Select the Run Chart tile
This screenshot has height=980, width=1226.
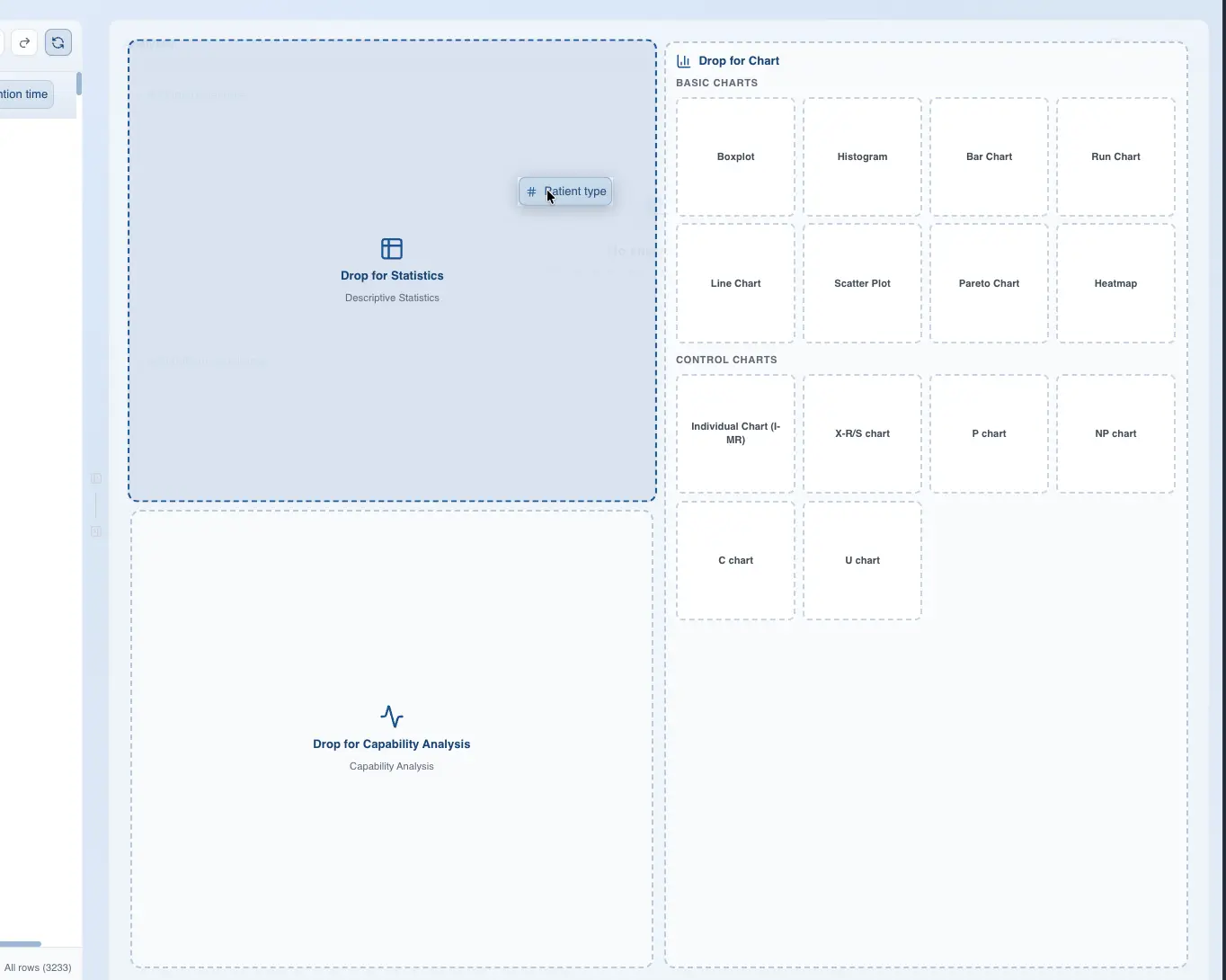[x=1115, y=156]
